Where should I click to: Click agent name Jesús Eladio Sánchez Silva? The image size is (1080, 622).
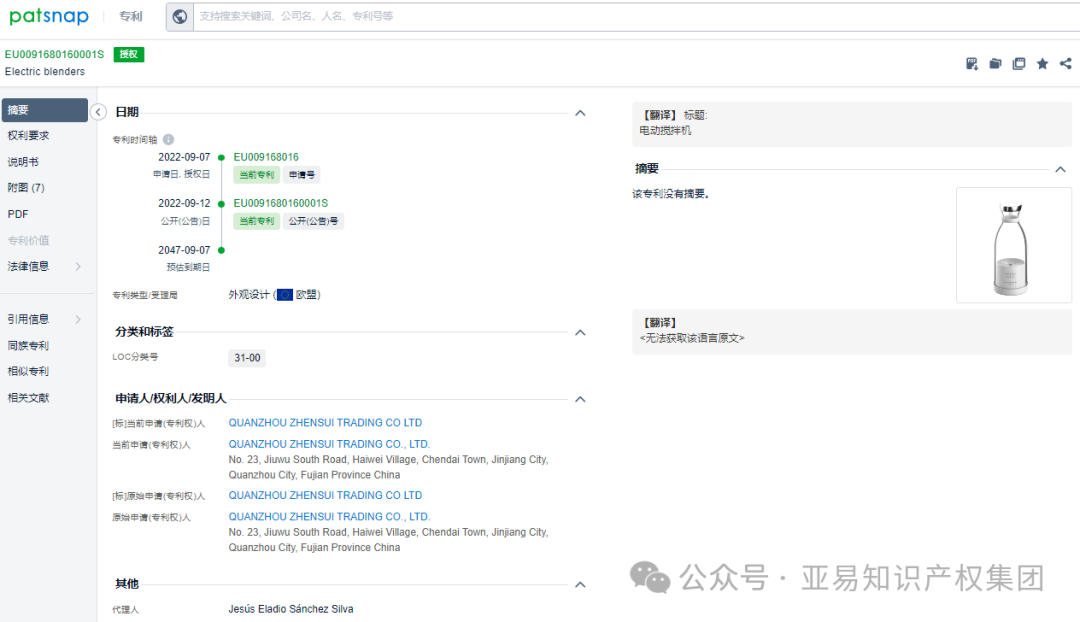point(291,609)
